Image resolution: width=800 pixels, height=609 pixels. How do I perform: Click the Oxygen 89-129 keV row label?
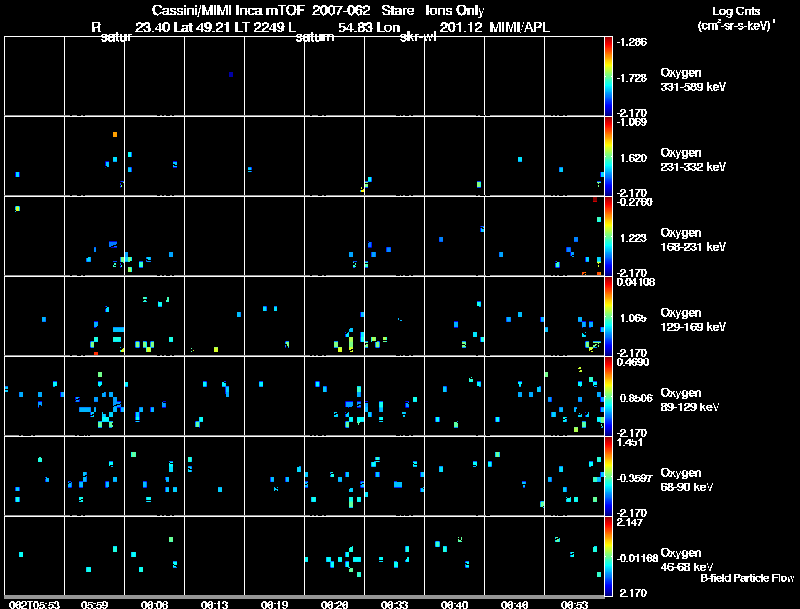point(690,399)
